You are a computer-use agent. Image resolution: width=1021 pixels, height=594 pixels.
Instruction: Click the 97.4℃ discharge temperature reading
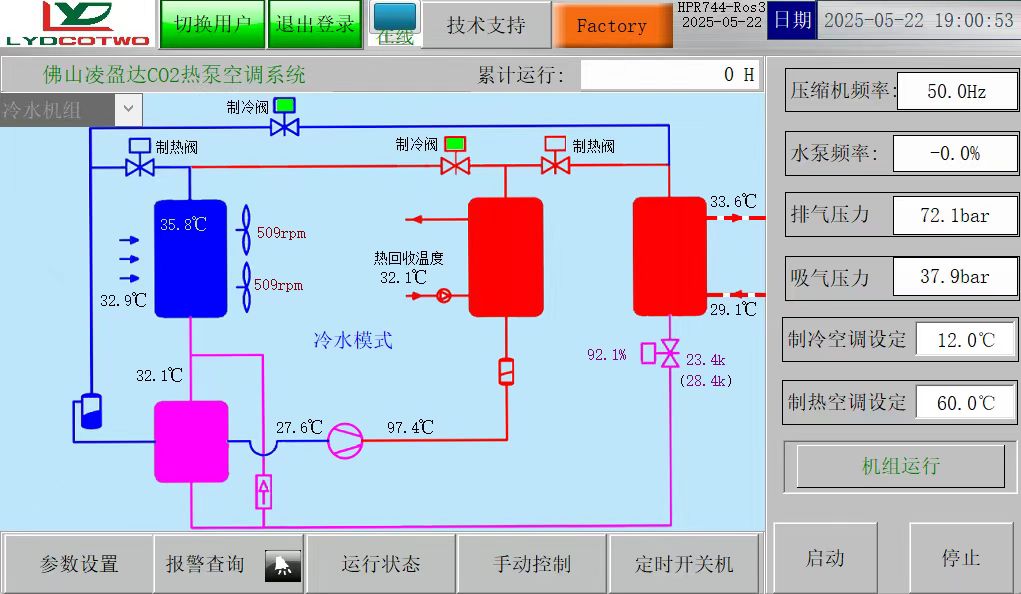pyautogui.click(x=410, y=427)
